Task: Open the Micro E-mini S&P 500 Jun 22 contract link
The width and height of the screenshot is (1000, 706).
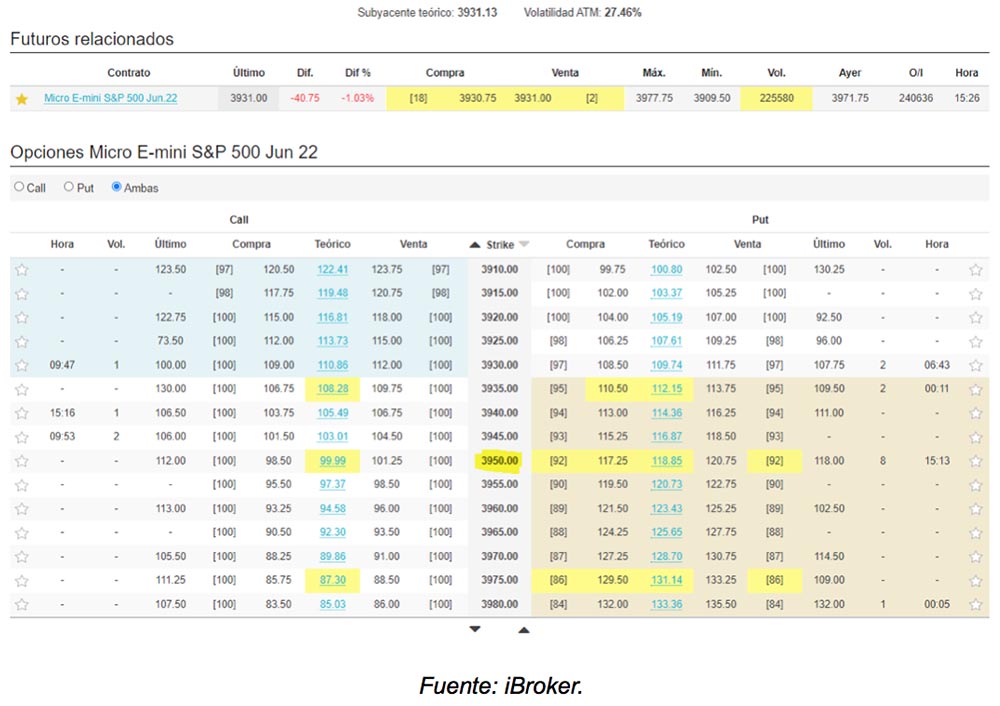Action: pos(110,98)
